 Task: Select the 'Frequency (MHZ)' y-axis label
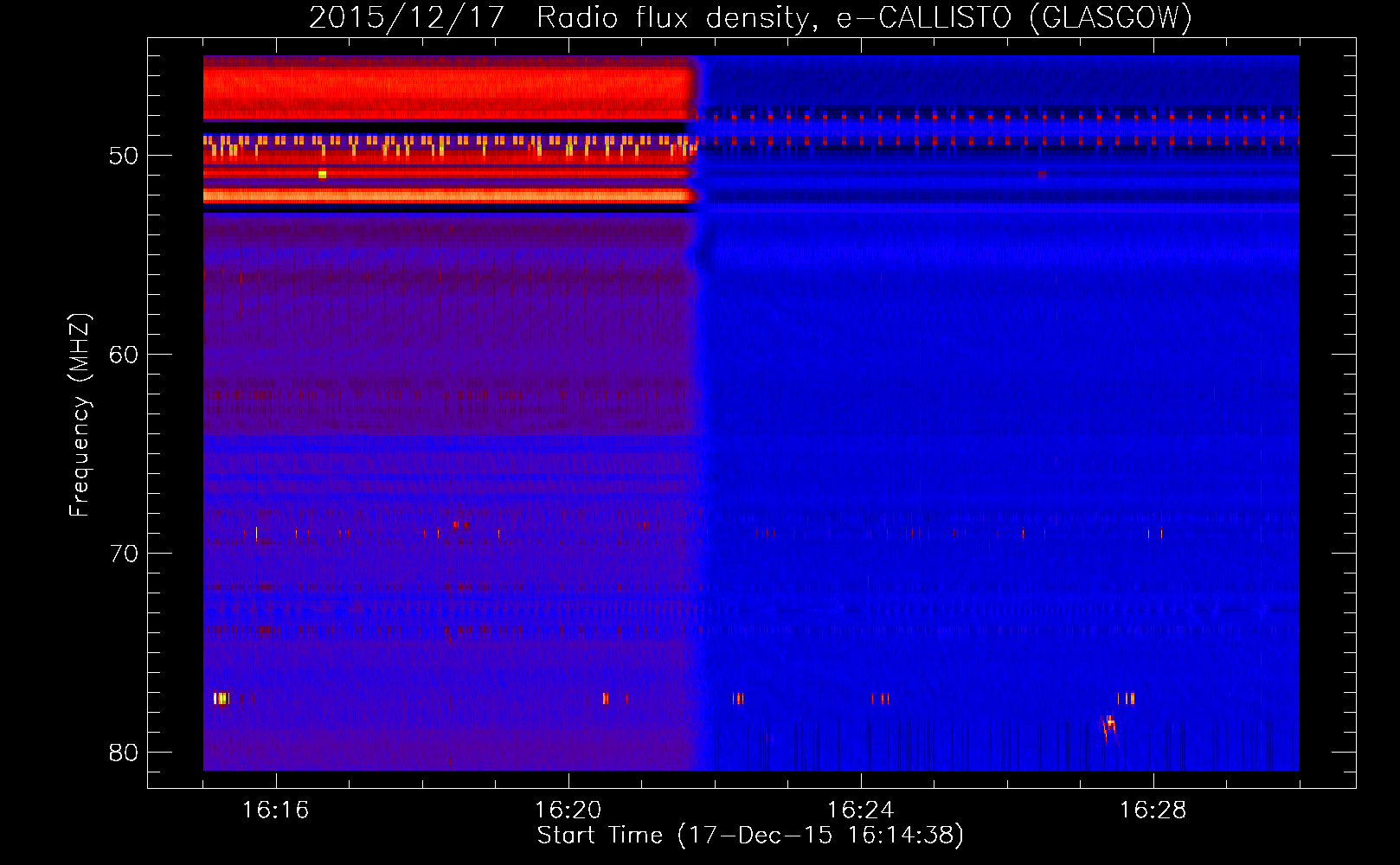(x=79, y=414)
